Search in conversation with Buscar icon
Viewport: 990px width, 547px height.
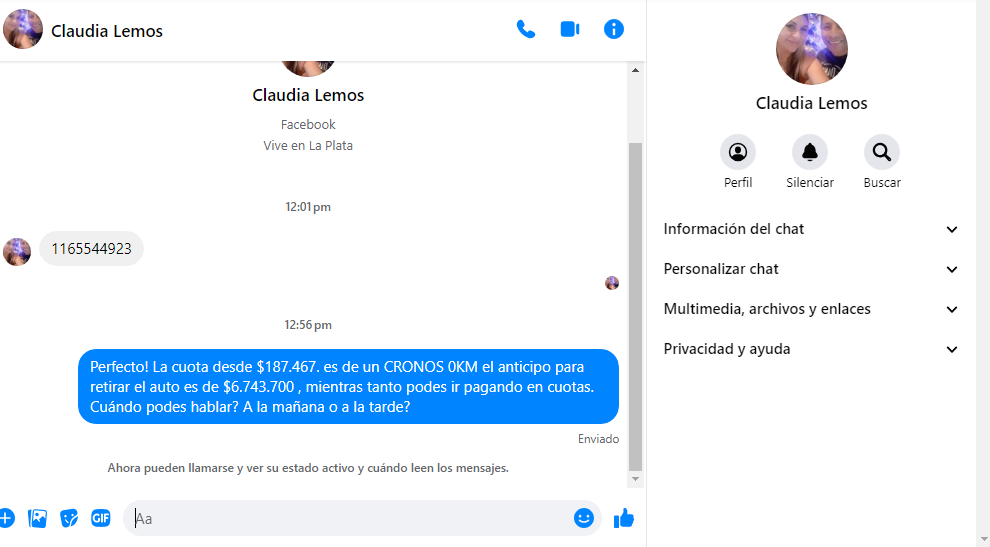click(882, 152)
